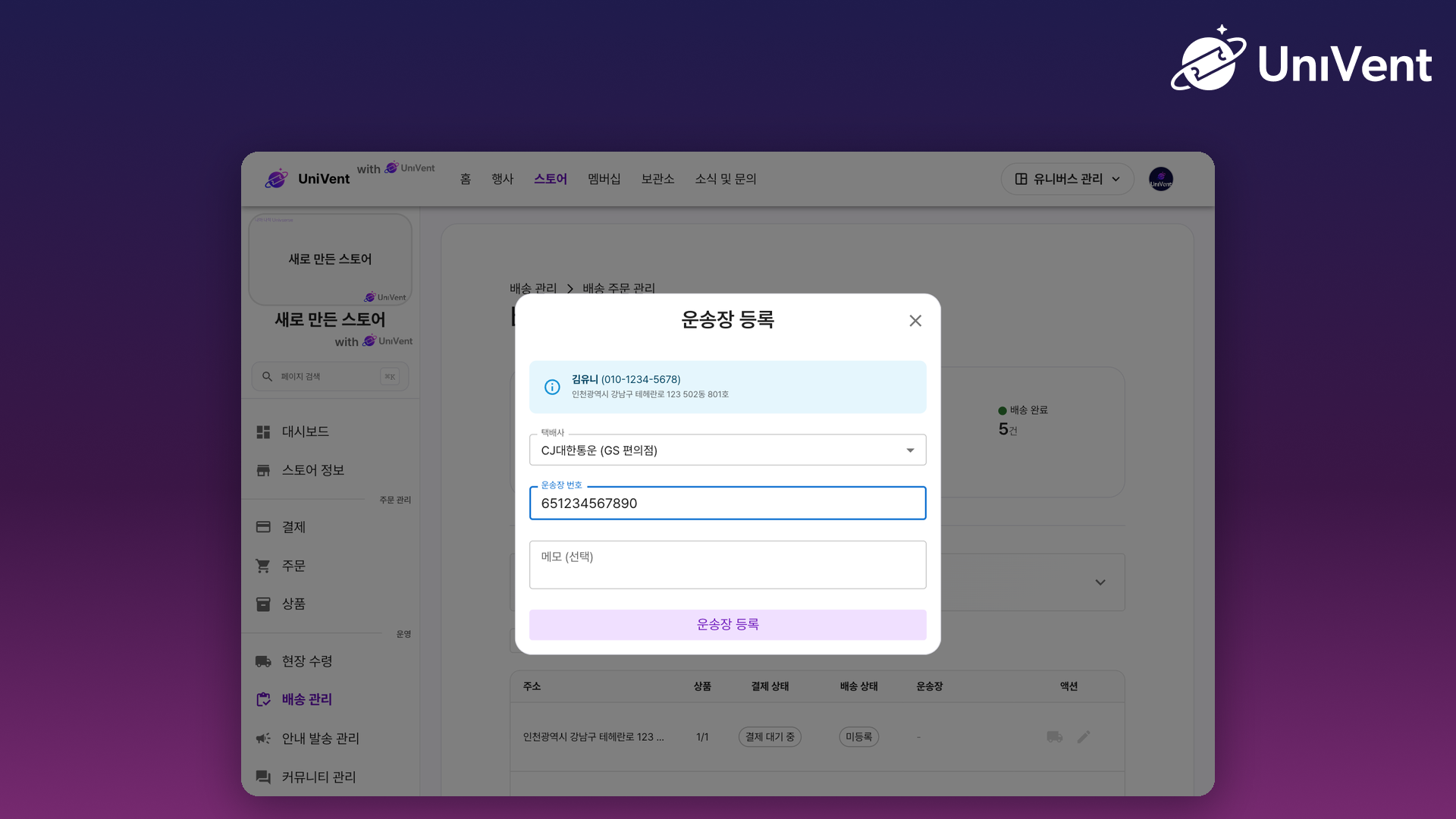
Task: Open 대시보드 from the sidebar
Action: pos(330,431)
